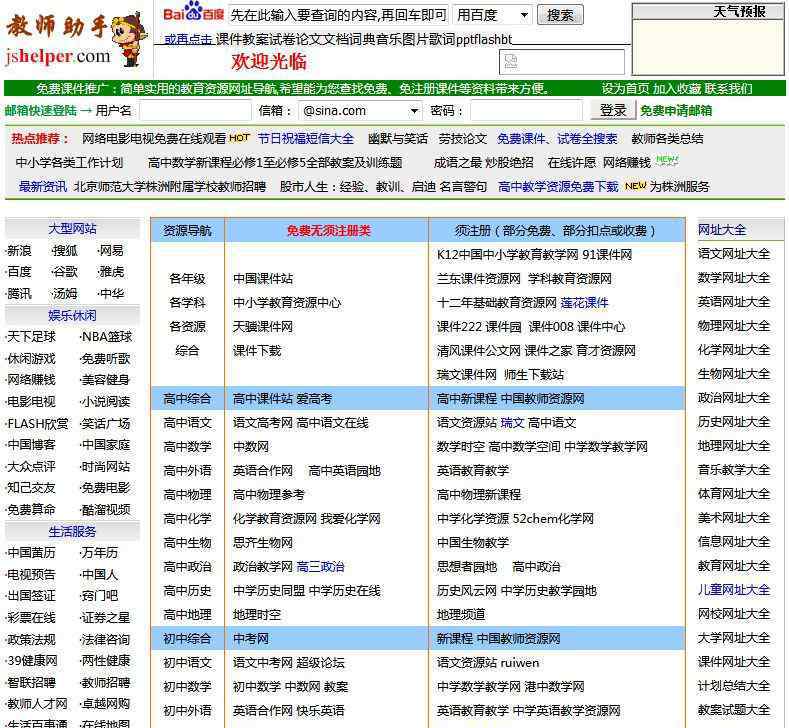Open 节日祝福短信大全 link

pyautogui.click(x=305, y=138)
